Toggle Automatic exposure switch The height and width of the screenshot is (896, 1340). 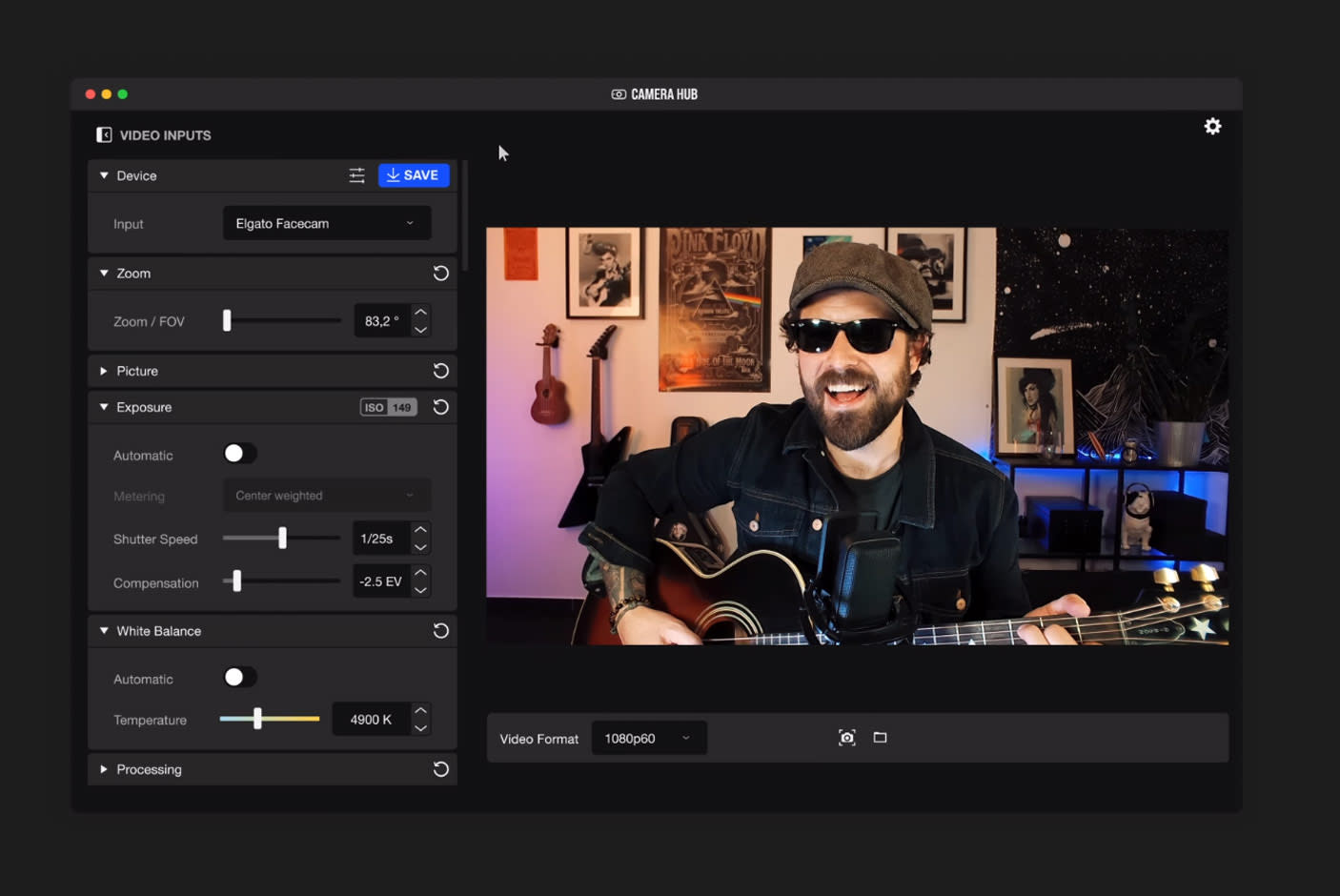[x=239, y=454]
